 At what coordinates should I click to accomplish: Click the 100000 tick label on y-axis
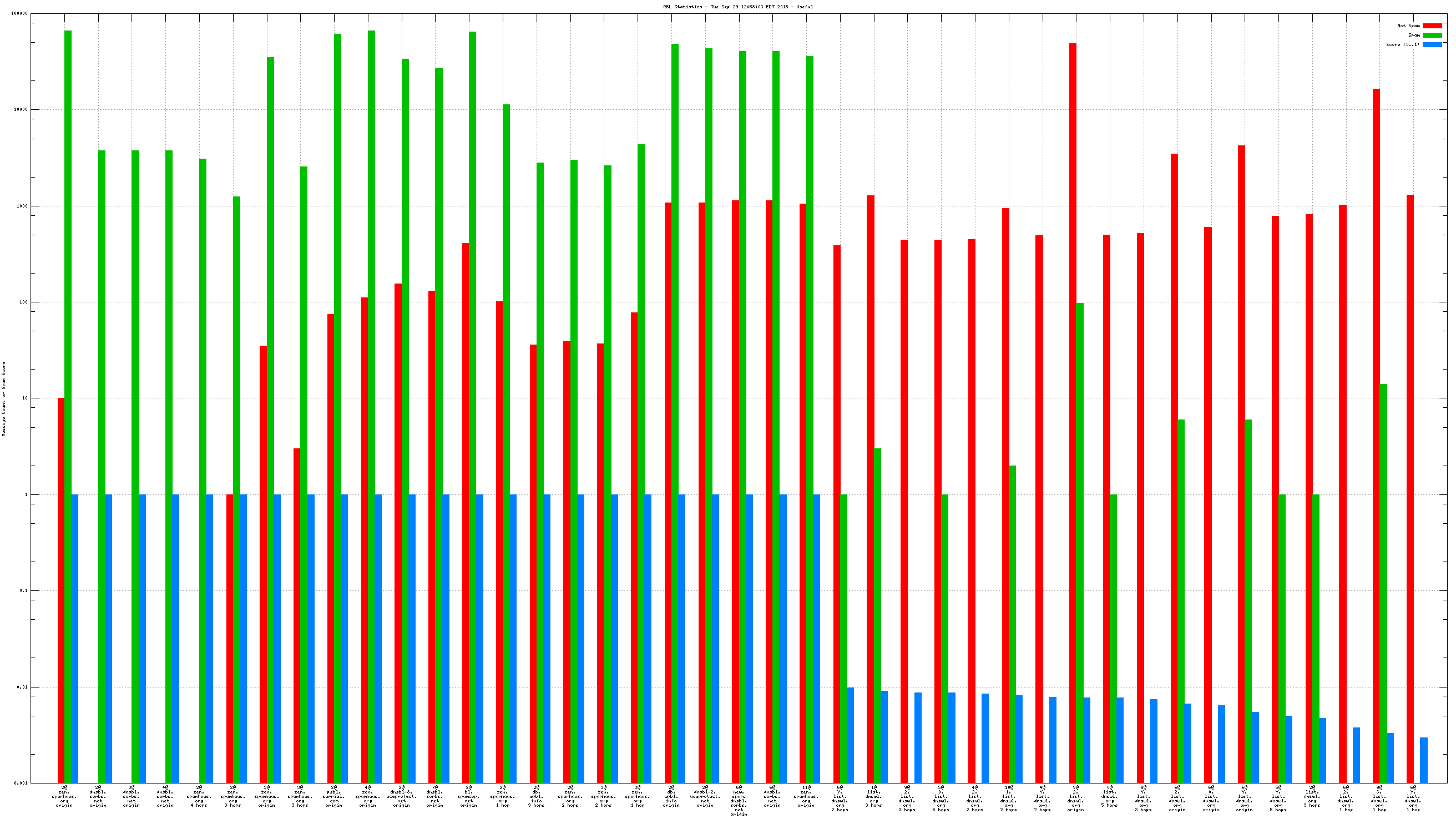19,13
